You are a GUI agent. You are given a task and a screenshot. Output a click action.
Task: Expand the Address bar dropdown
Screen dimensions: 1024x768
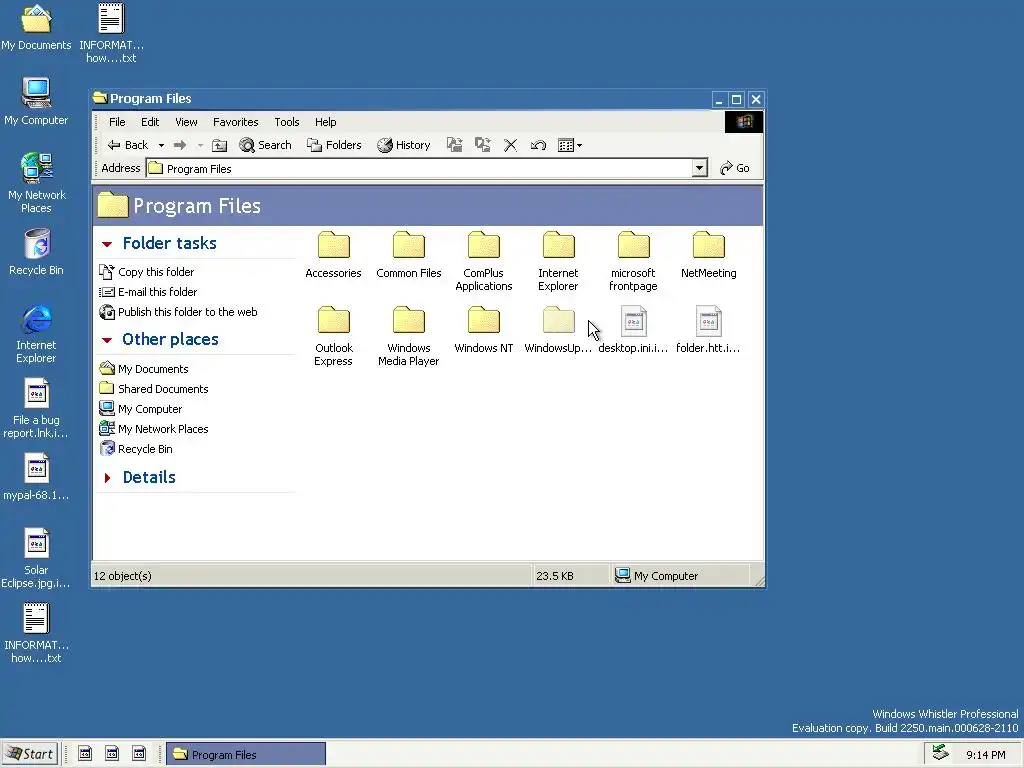coord(699,168)
